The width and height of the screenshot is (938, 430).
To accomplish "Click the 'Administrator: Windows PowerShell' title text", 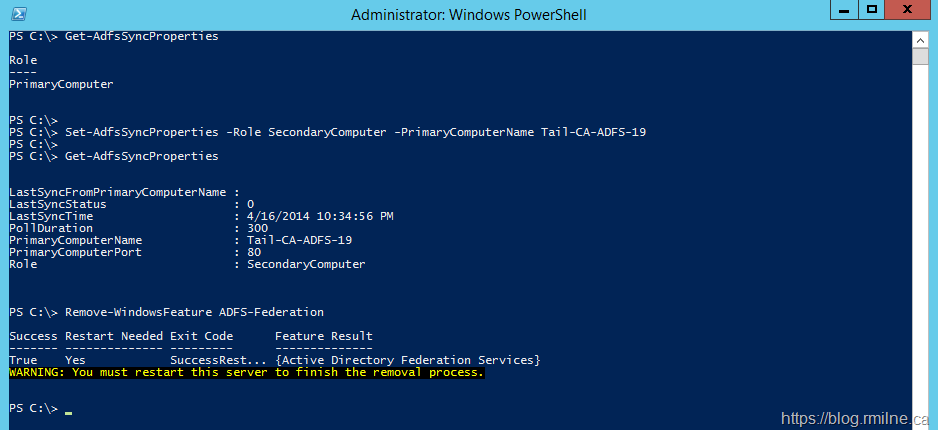I will pos(468,14).
